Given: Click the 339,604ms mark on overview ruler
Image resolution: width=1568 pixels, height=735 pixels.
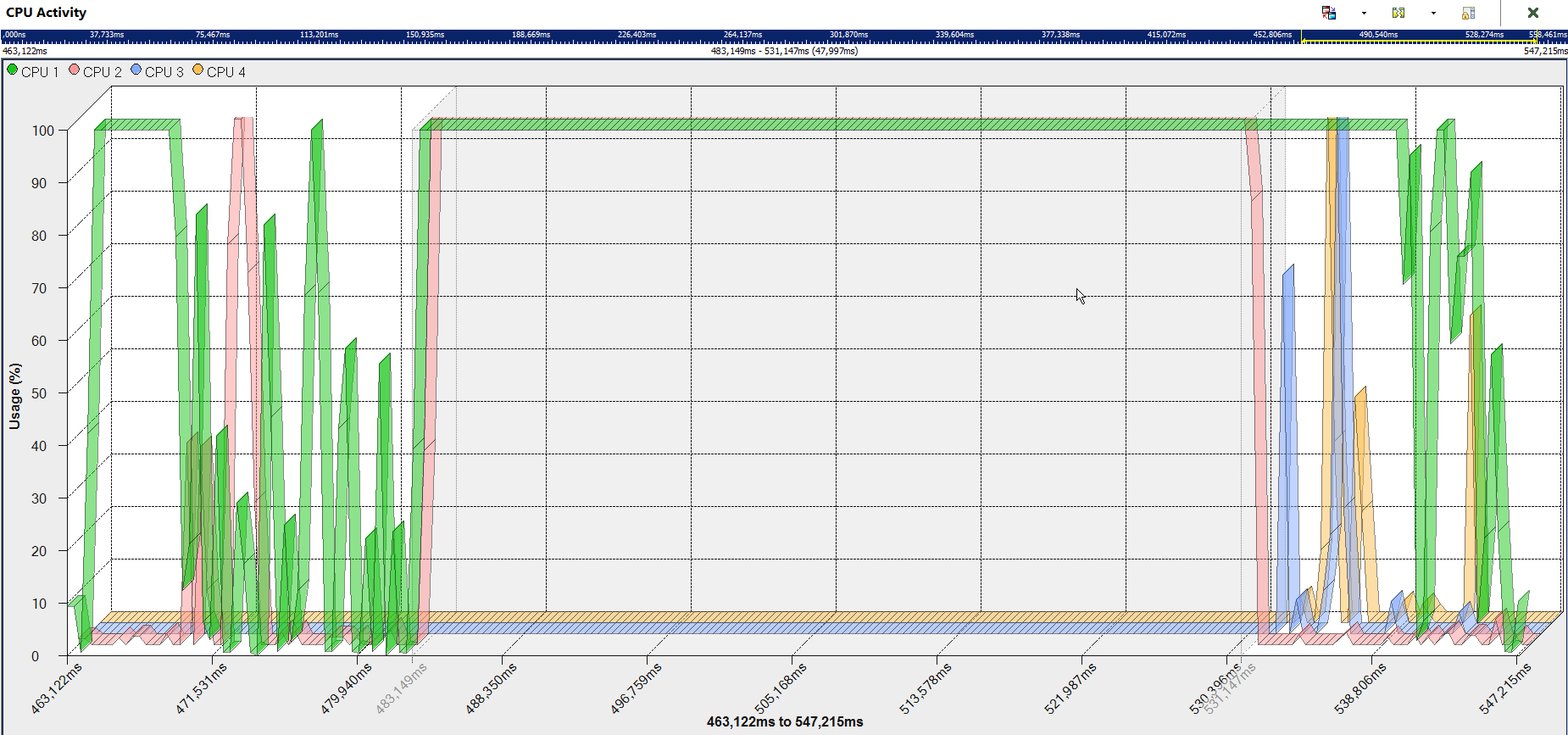Looking at the screenshot, I should point(954,35).
